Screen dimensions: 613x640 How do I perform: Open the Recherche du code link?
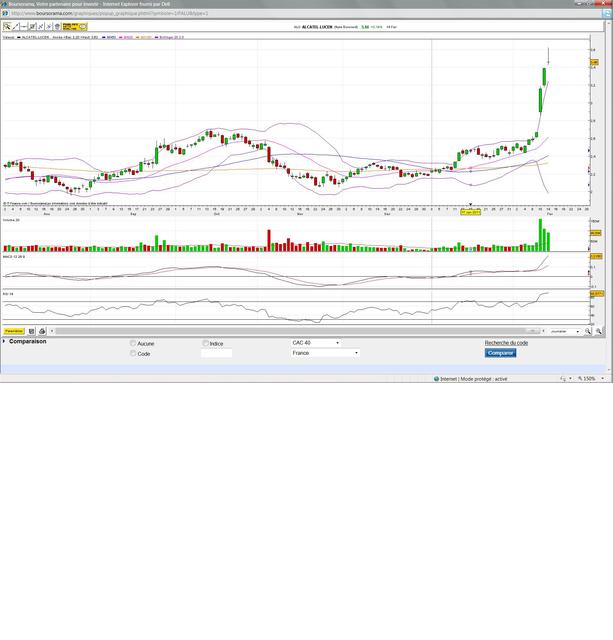[x=506, y=343]
